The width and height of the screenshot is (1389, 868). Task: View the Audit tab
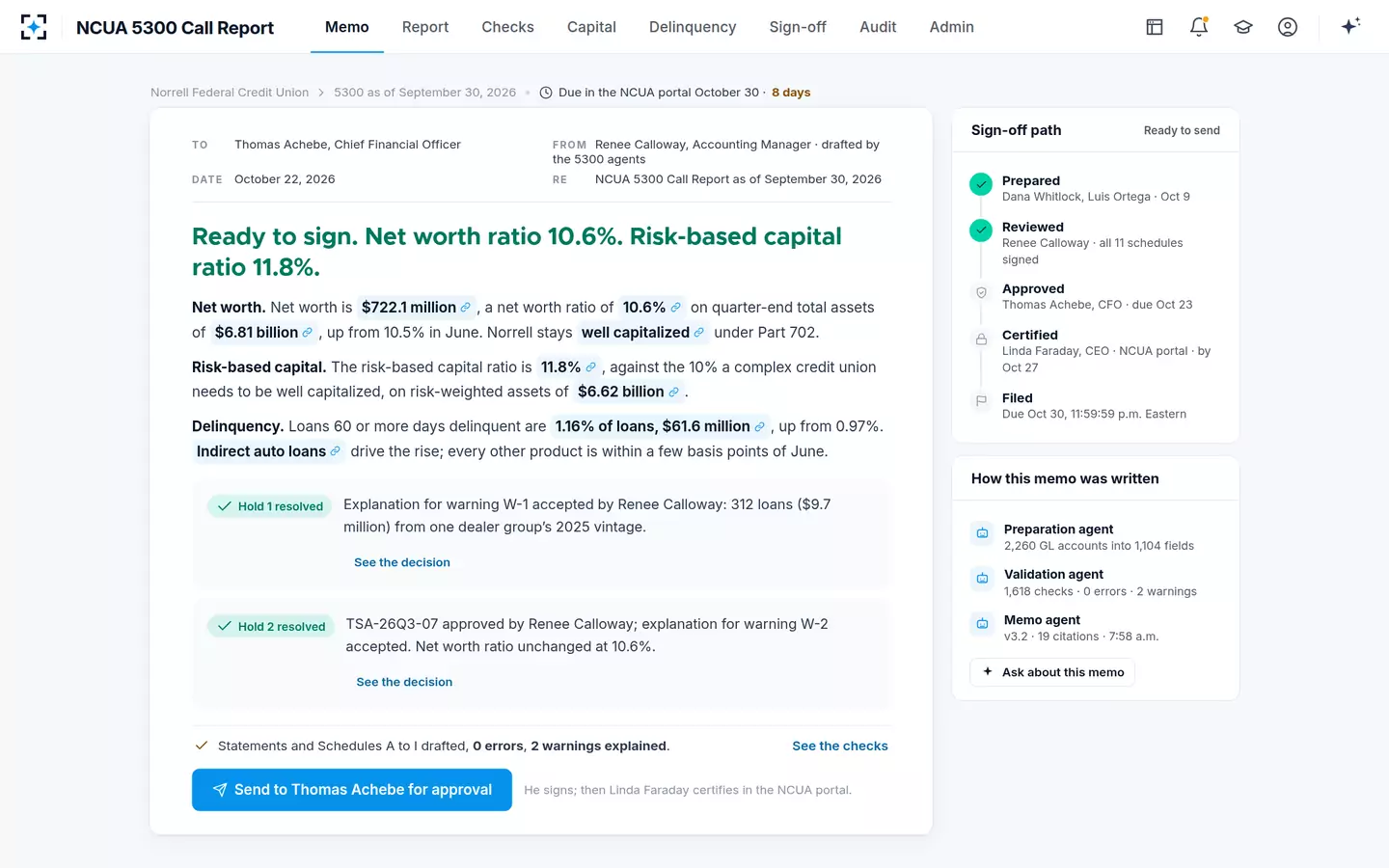(878, 27)
